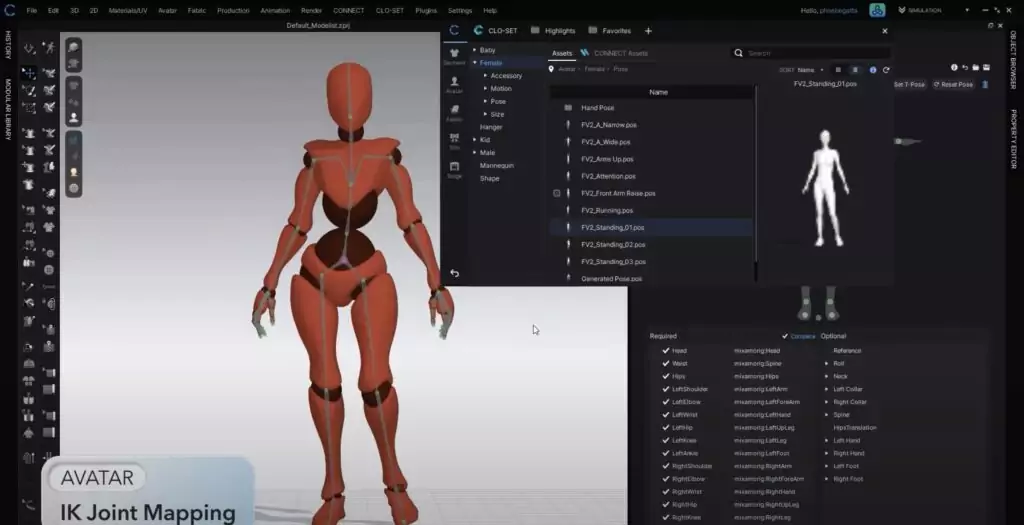This screenshot has height=525, width=1024.
Task: Click the Simulate arrow tool in left toolbar
Action: tap(29, 48)
